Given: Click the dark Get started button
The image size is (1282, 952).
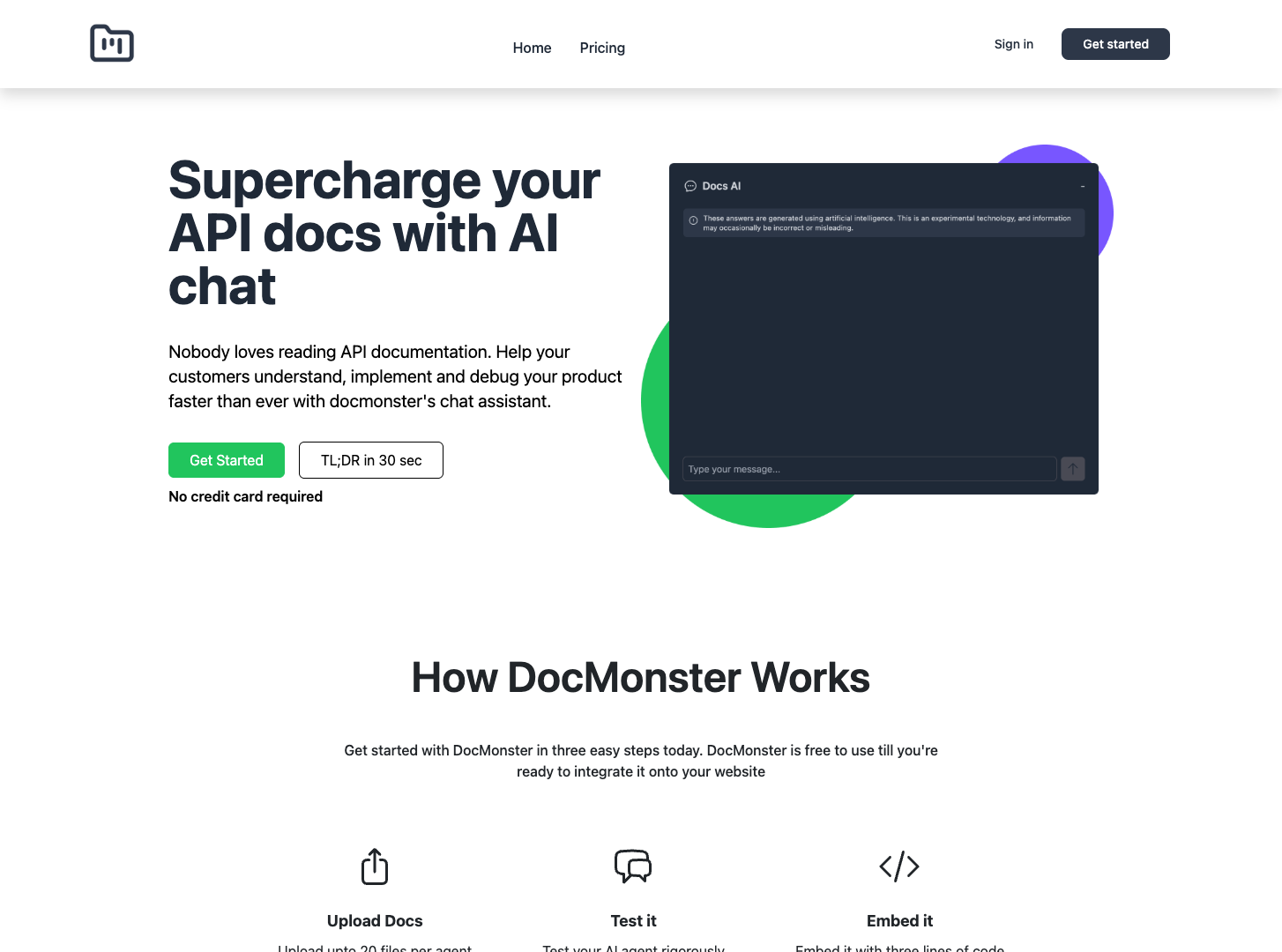Looking at the screenshot, I should [1115, 44].
